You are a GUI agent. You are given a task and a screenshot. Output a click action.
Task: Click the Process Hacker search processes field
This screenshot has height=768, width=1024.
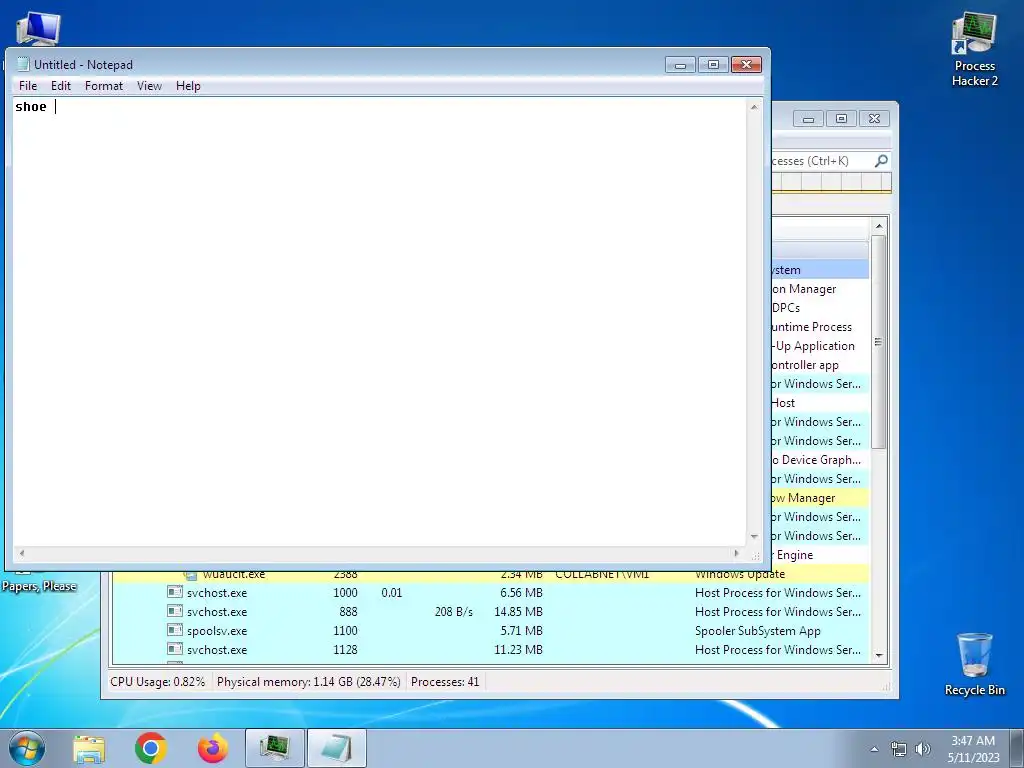pos(822,161)
